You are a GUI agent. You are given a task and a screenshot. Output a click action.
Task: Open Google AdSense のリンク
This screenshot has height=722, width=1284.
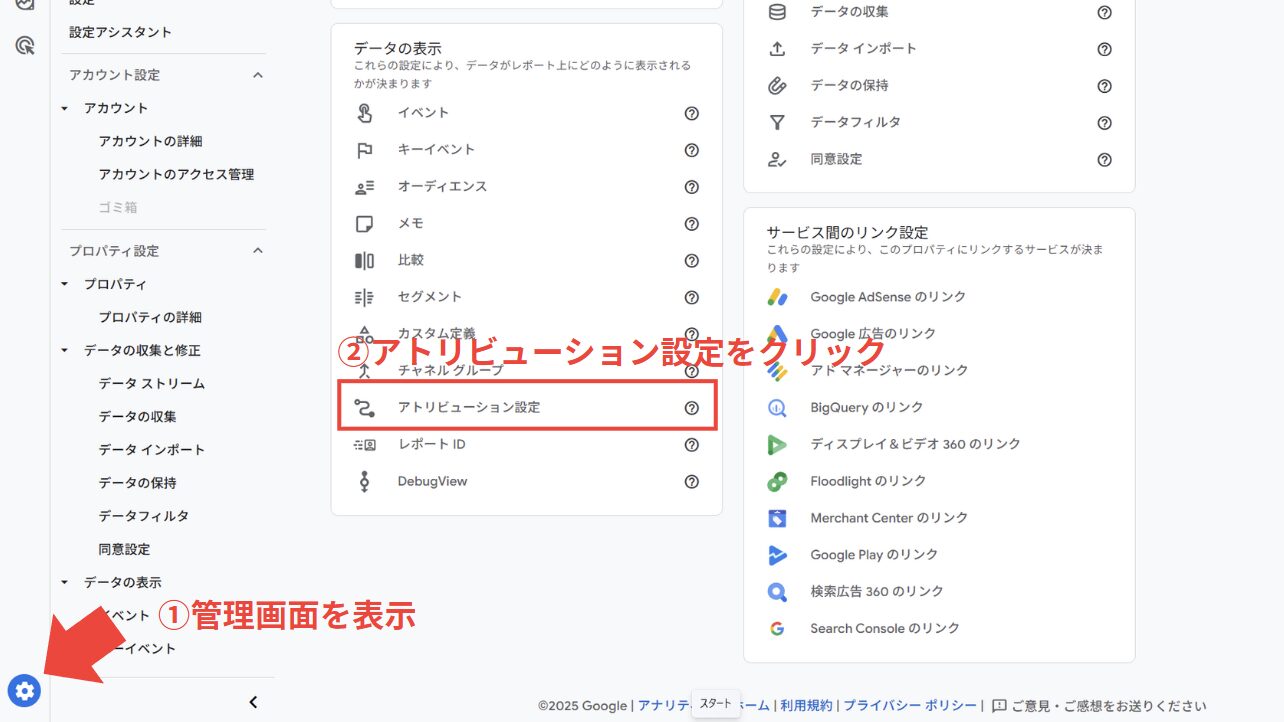coord(888,297)
